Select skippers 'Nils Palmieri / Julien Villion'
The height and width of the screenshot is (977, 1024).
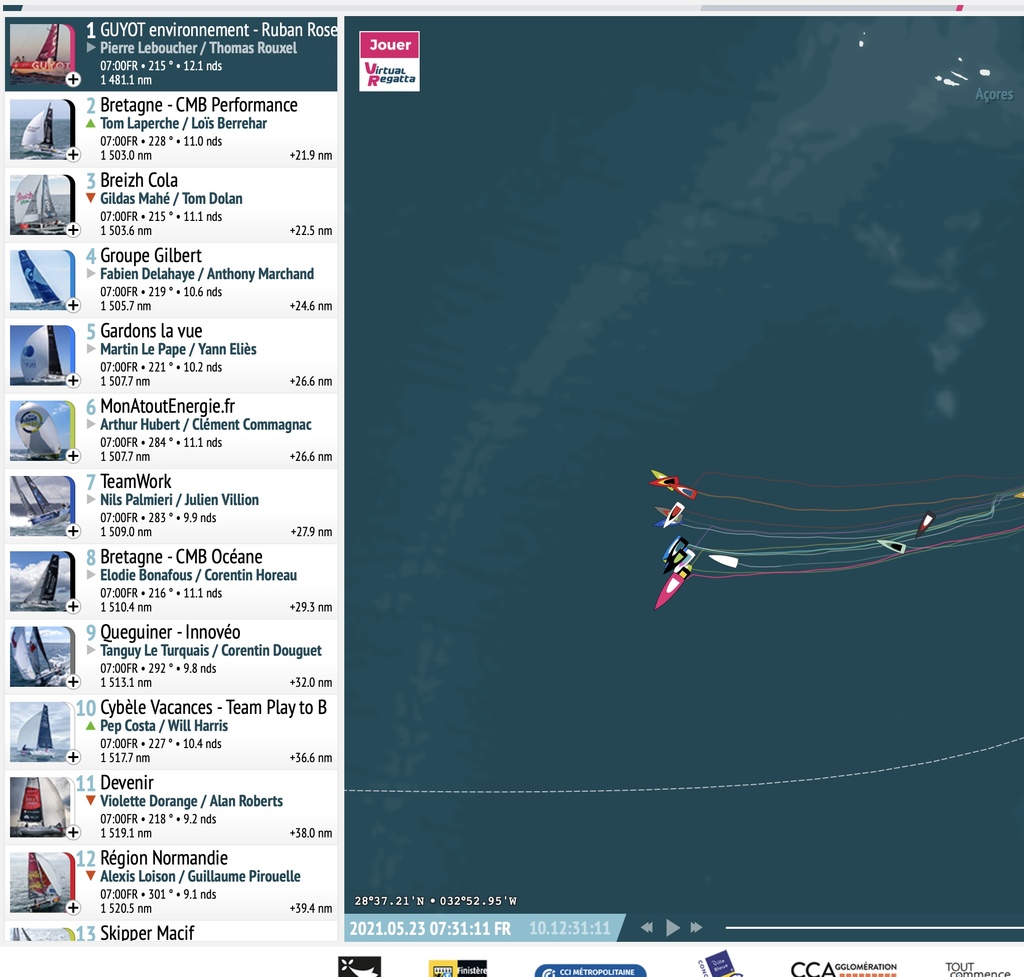pos(180,500)
